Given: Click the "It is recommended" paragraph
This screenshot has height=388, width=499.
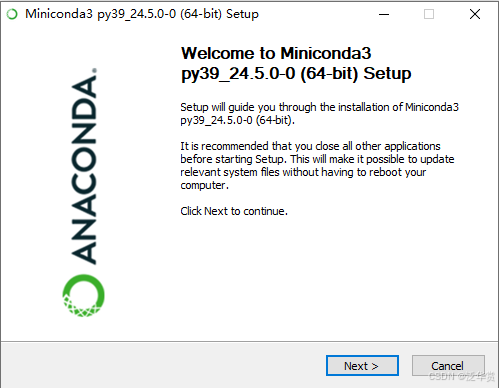Looking at the screenshot, I should (317, 165).
